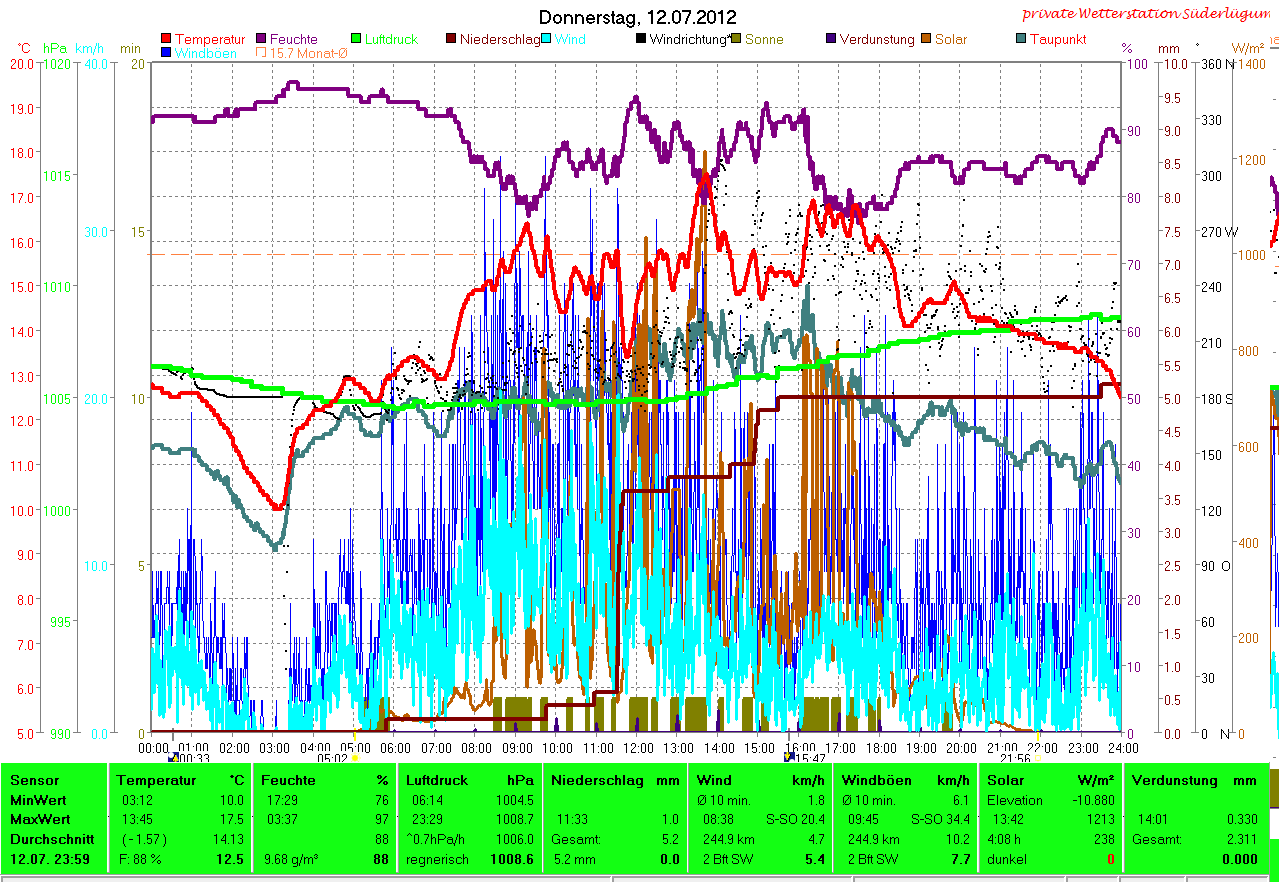Click the moon icon at 15:47
This screenshot has height=882, width=1280.
[788, 758]
